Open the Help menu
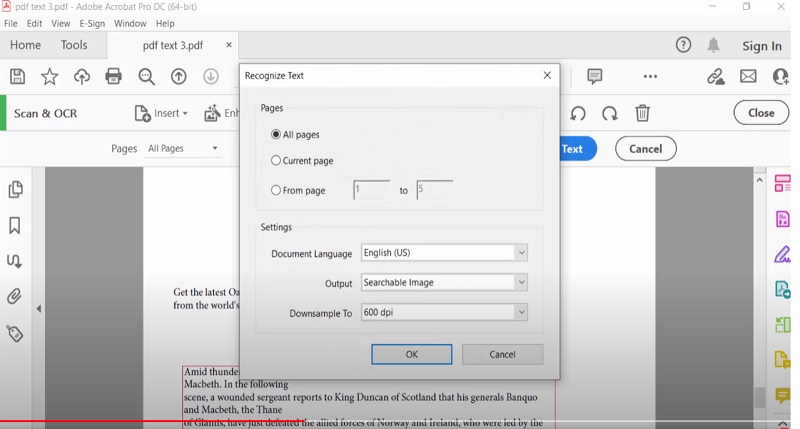The height and width of the screenshot is (429, 800). [165, 23]
